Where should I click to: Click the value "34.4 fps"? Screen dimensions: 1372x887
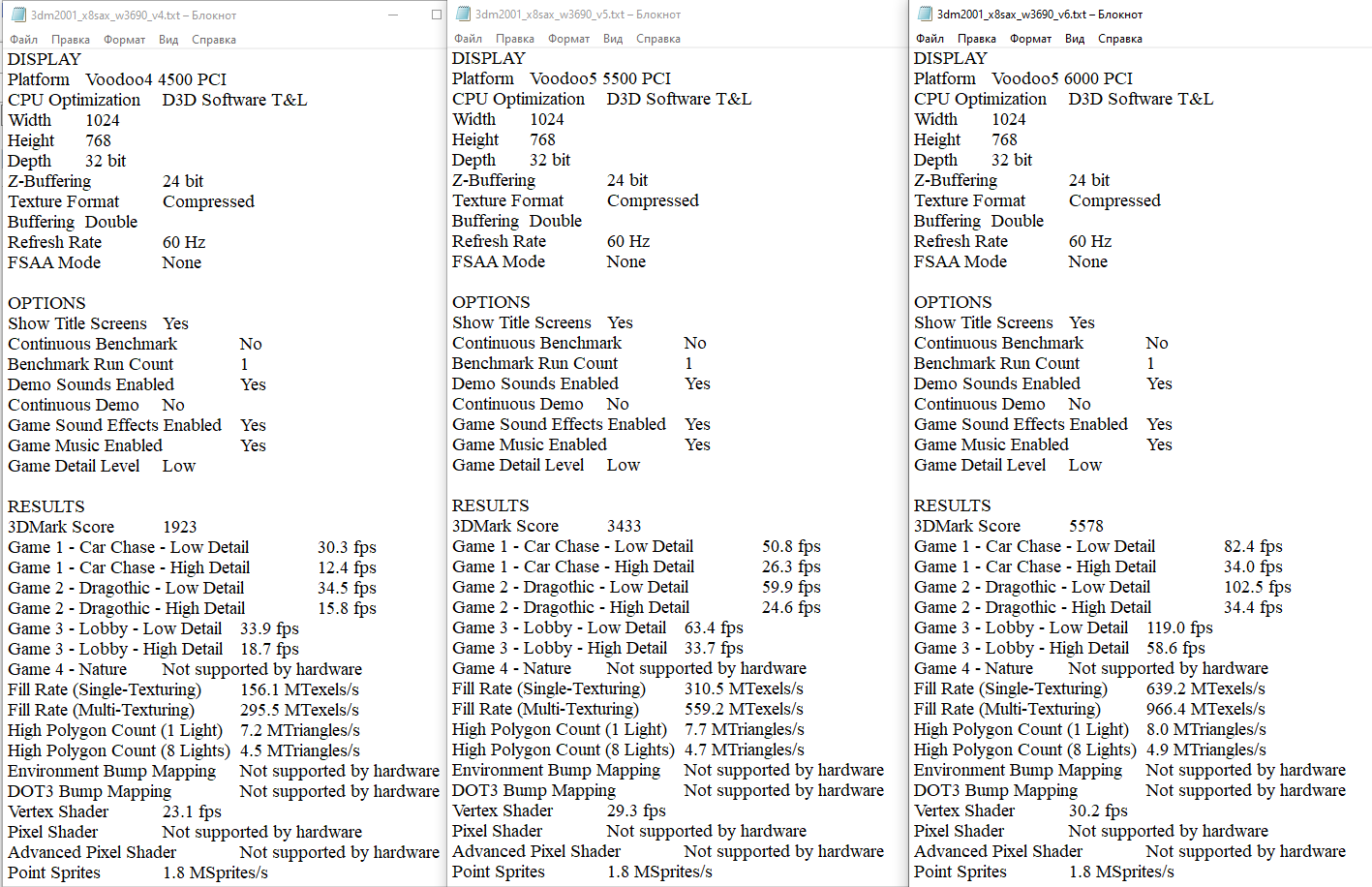click(x=1253, y=607)
